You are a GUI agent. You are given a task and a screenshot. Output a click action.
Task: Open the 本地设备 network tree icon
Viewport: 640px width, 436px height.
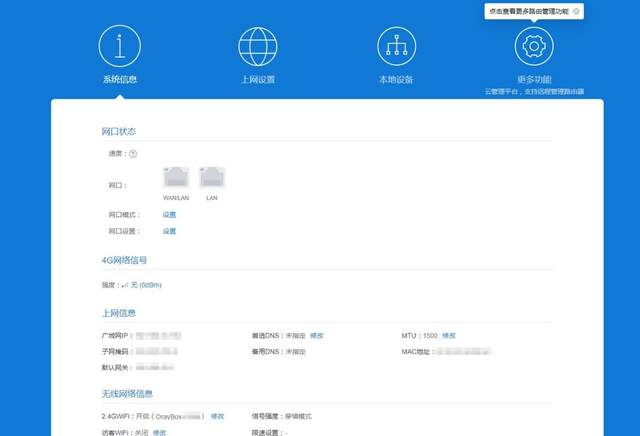tap(396, 45)
